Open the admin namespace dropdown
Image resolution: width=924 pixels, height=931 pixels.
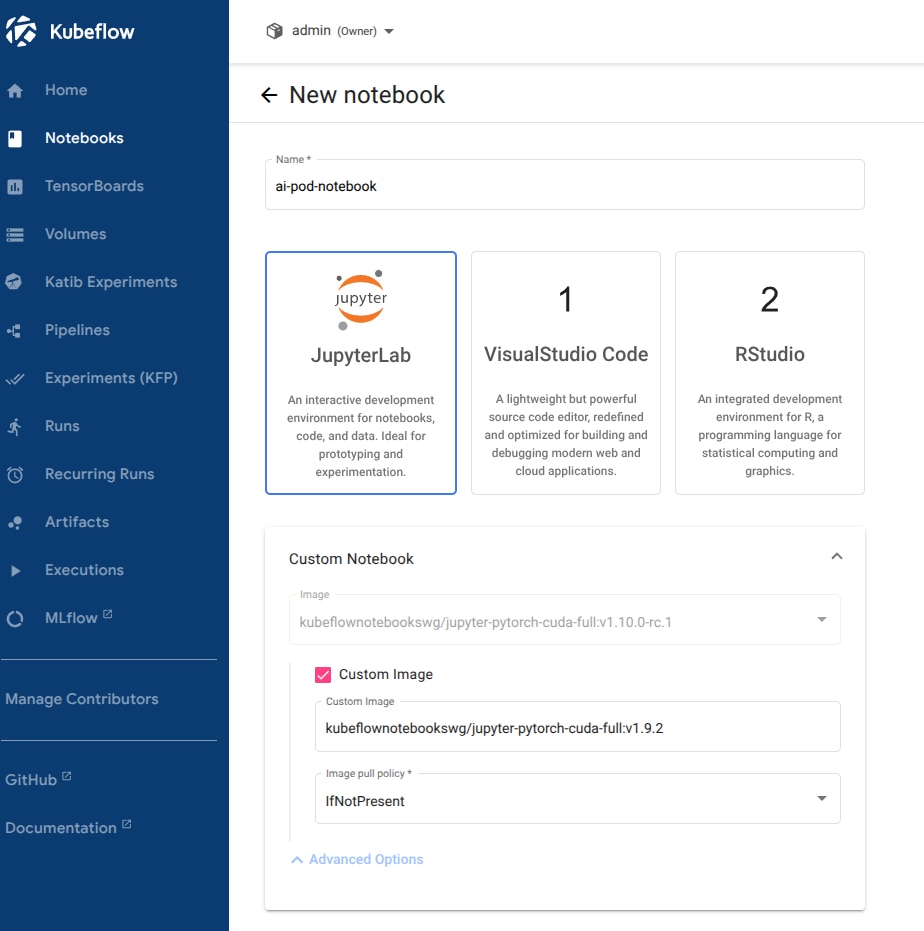coord(330,31)
